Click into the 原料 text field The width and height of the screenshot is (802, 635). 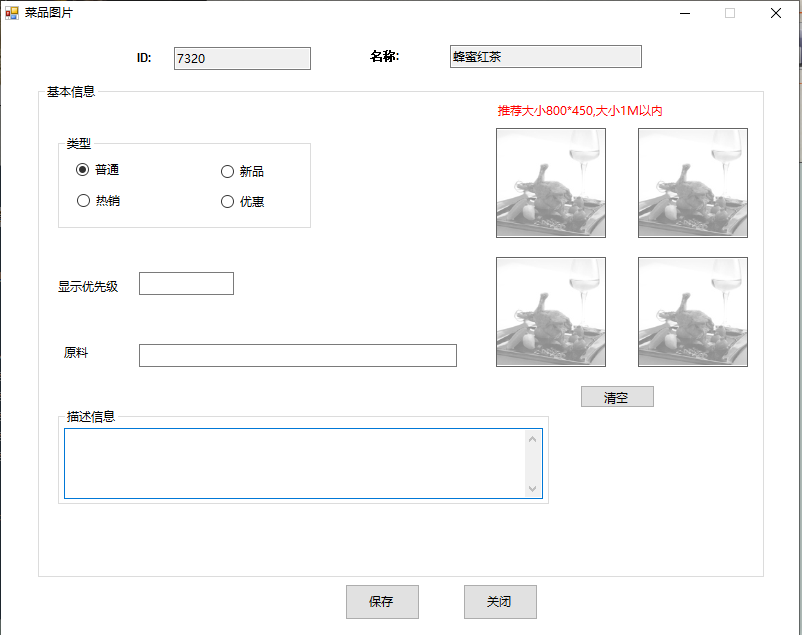coord(298,355)
